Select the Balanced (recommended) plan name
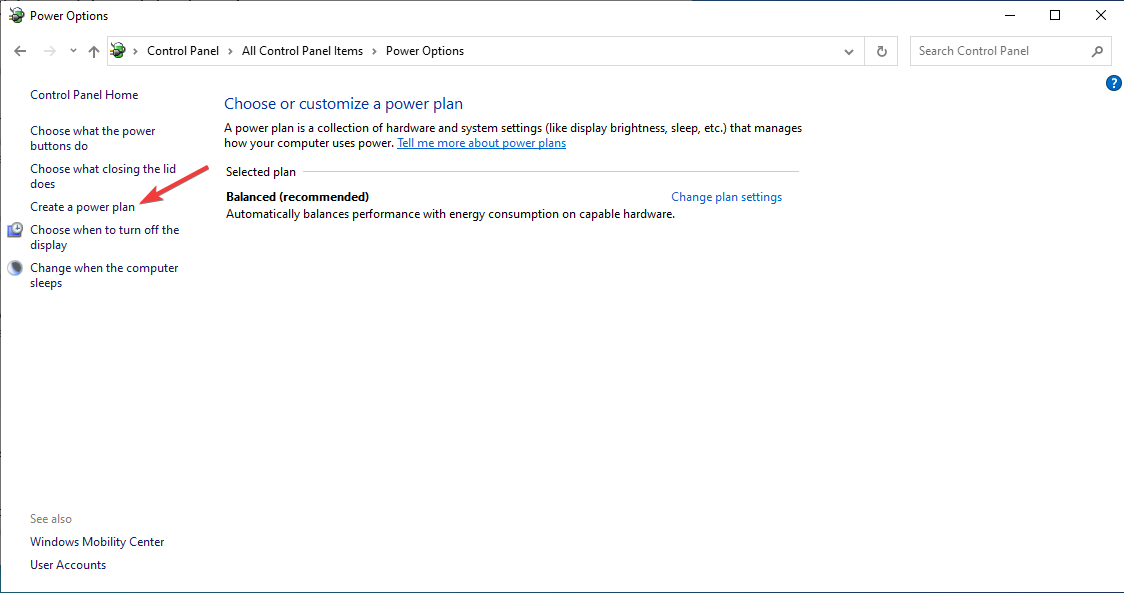The image size is (1124, 593). 297,196
